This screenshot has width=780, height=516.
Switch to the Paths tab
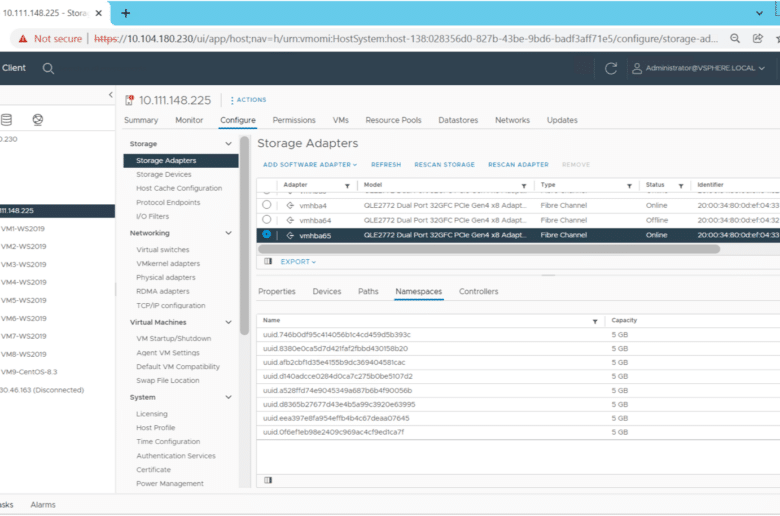[368, 292]
